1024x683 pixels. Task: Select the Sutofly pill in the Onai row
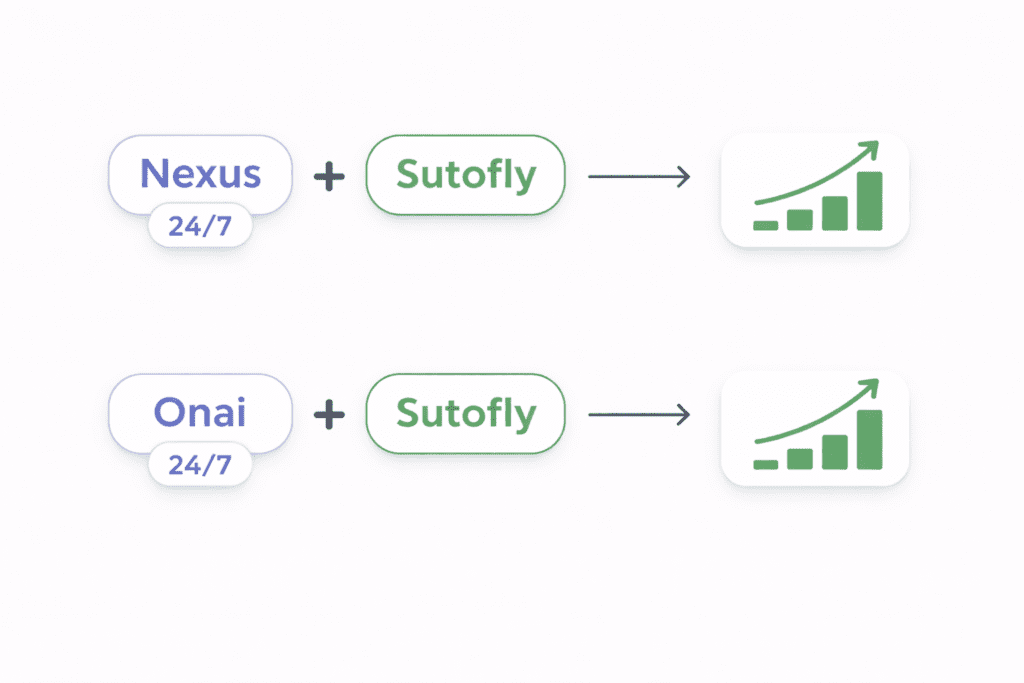pos(465,413)
